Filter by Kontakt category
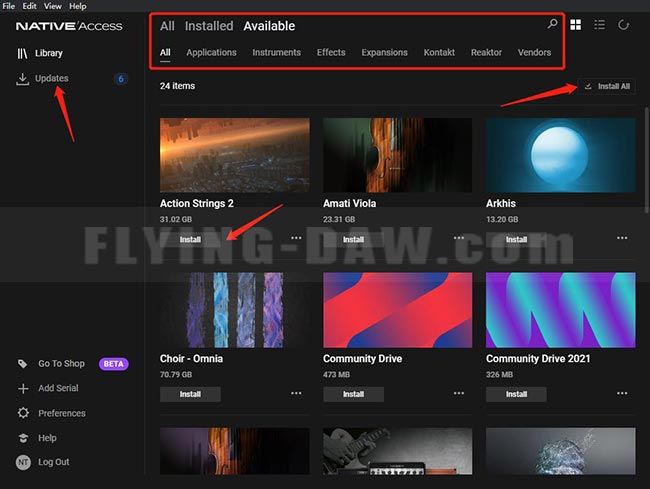Image resolution: width=650 pixels, height=489 pixels. point(439,53)
